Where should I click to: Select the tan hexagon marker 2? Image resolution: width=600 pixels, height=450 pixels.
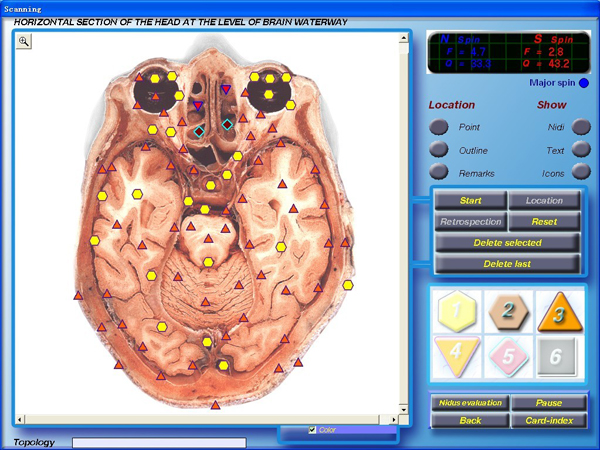click(508, 311)
